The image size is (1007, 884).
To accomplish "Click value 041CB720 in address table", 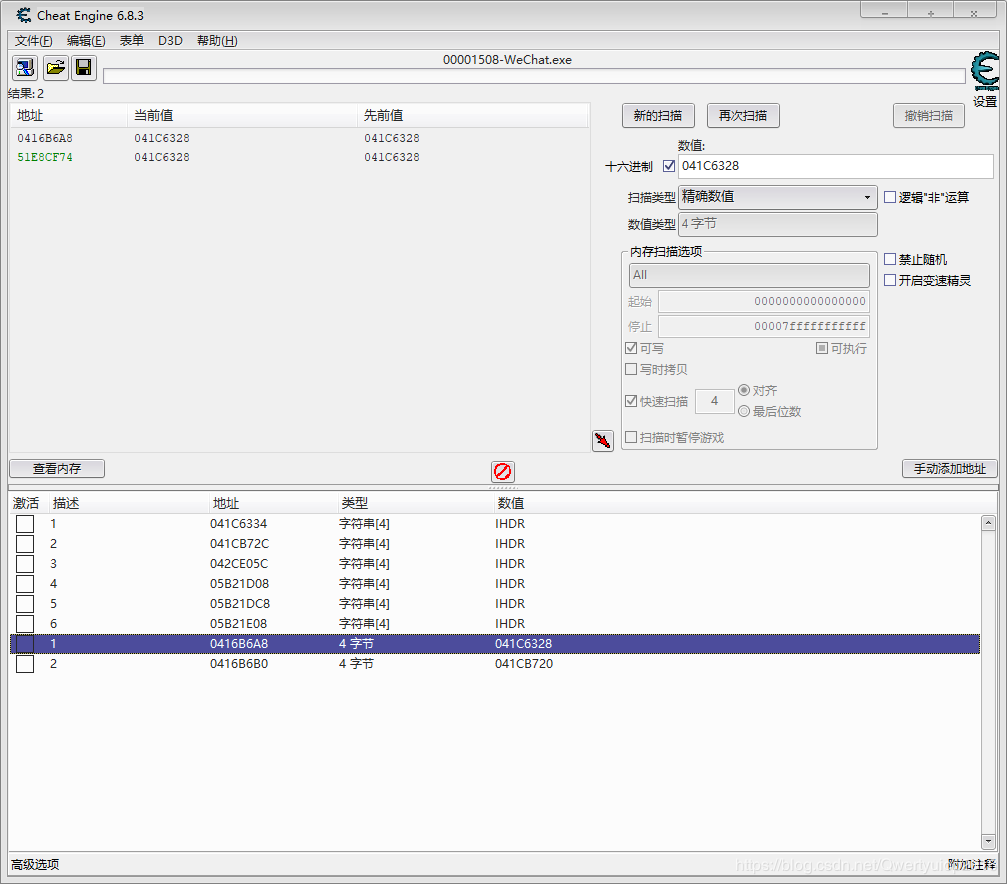I will [523, 664].
